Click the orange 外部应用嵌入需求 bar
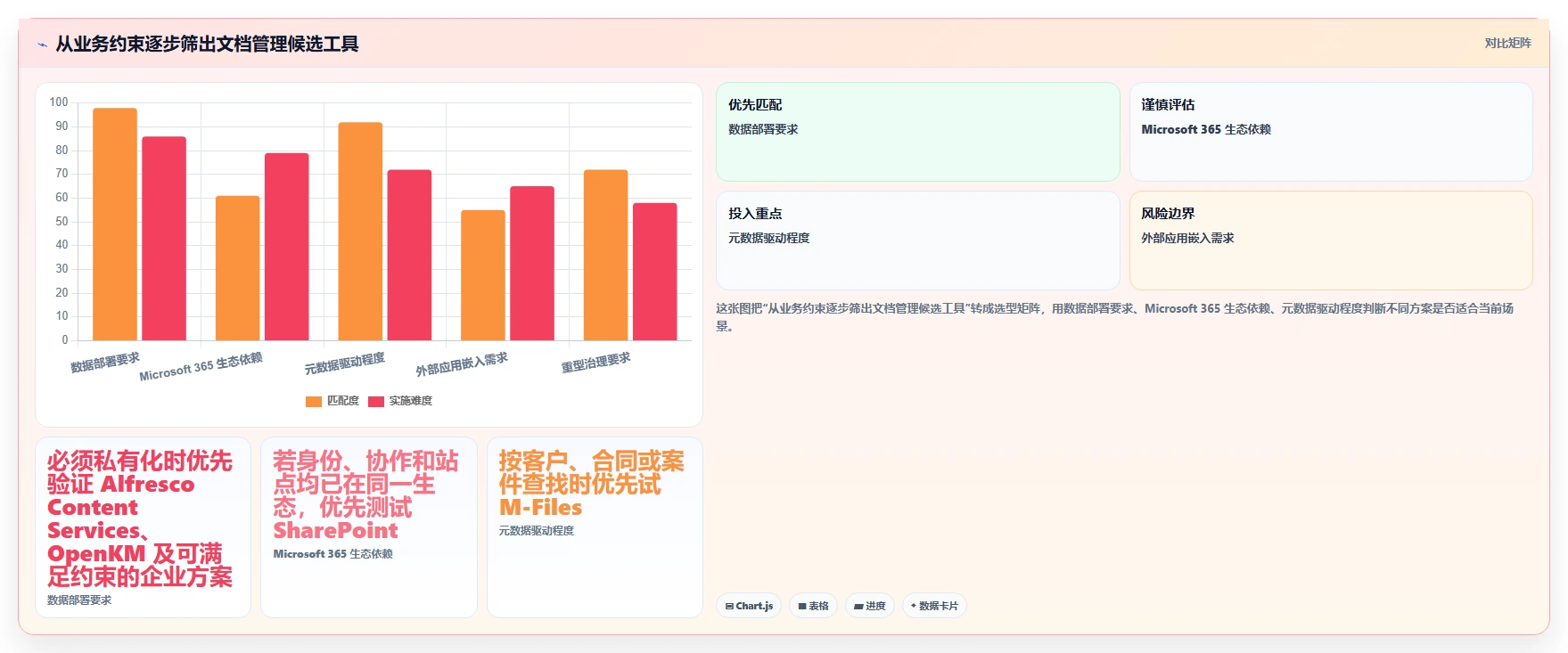Image resolution: width=1568 pixels, height=653 pixels. click(483, 275)
